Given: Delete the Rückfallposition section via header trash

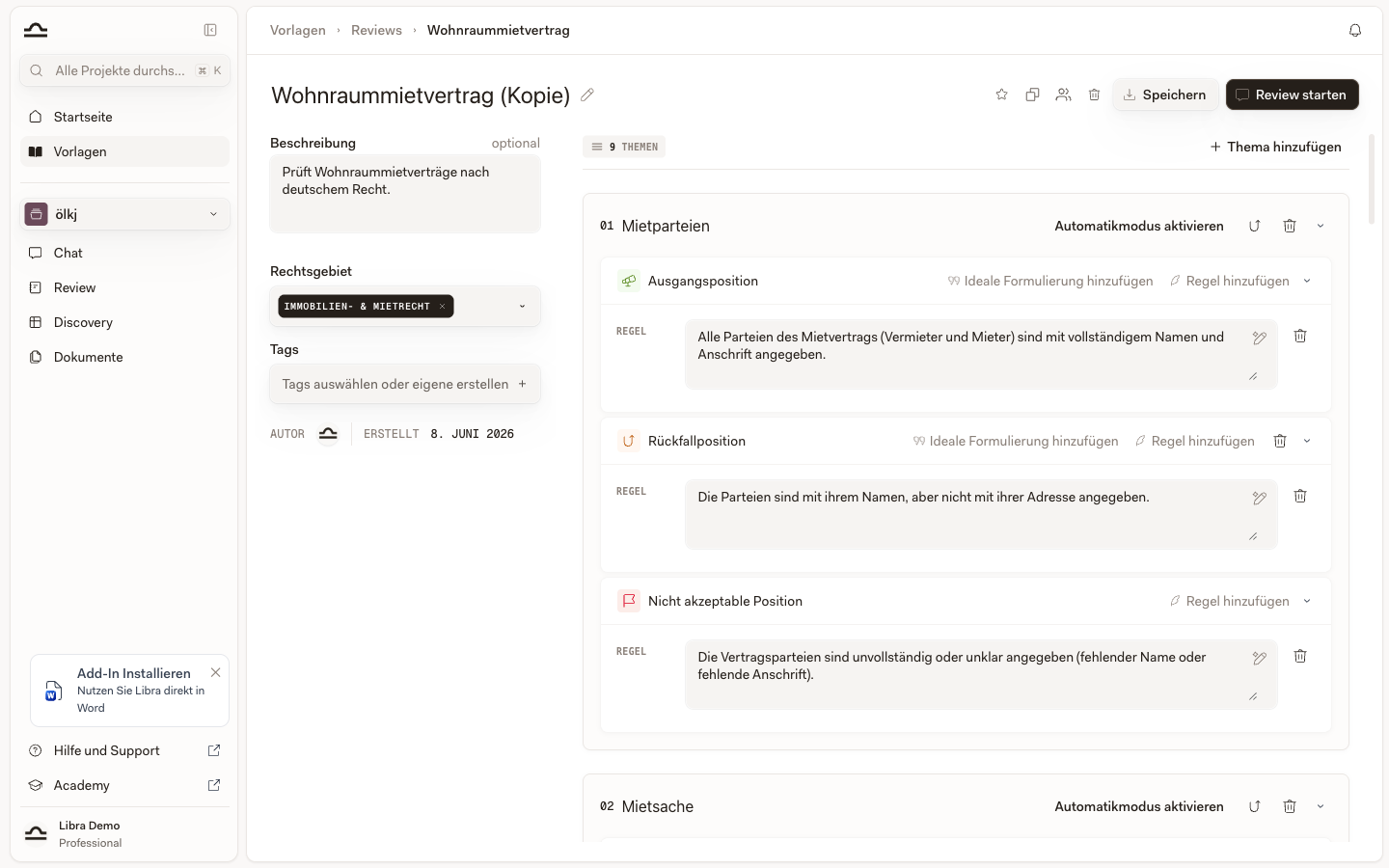Looking at the screenshot, I should [x=1280, y=441].
